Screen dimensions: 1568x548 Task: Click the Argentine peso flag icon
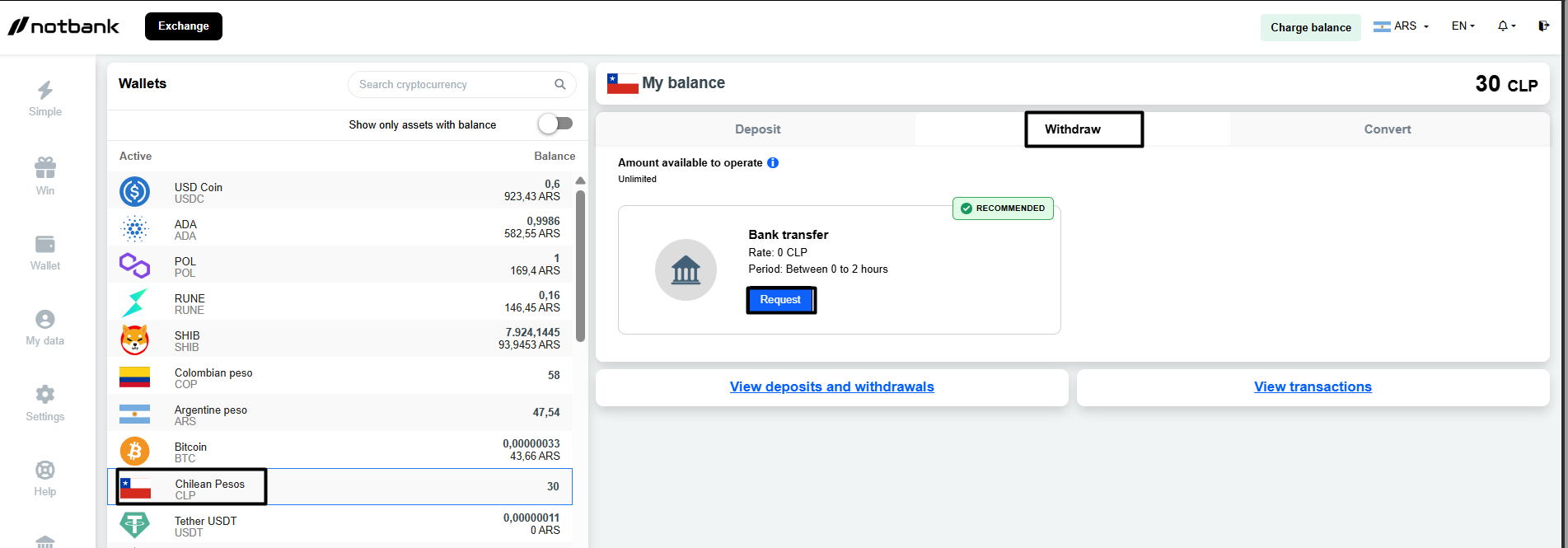click(x=134, y=415)
